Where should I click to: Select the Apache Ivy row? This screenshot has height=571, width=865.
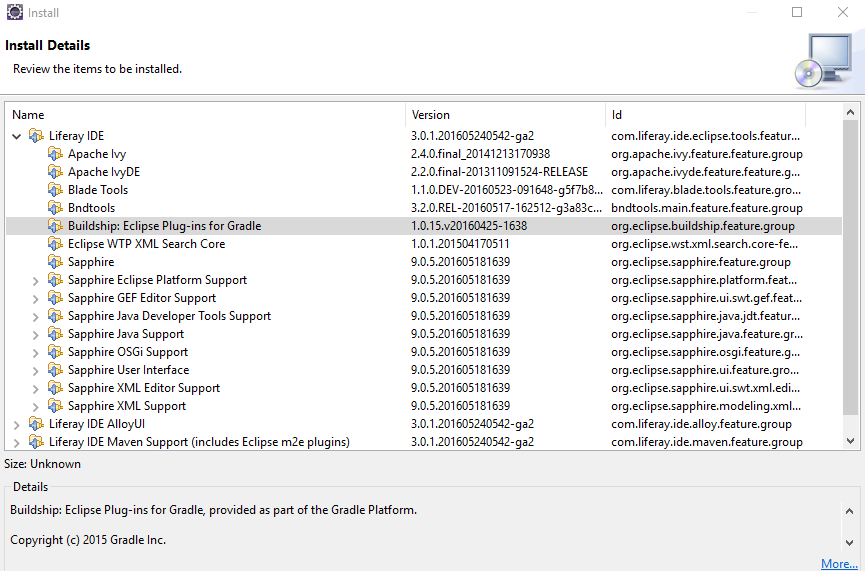coord(424,154)
